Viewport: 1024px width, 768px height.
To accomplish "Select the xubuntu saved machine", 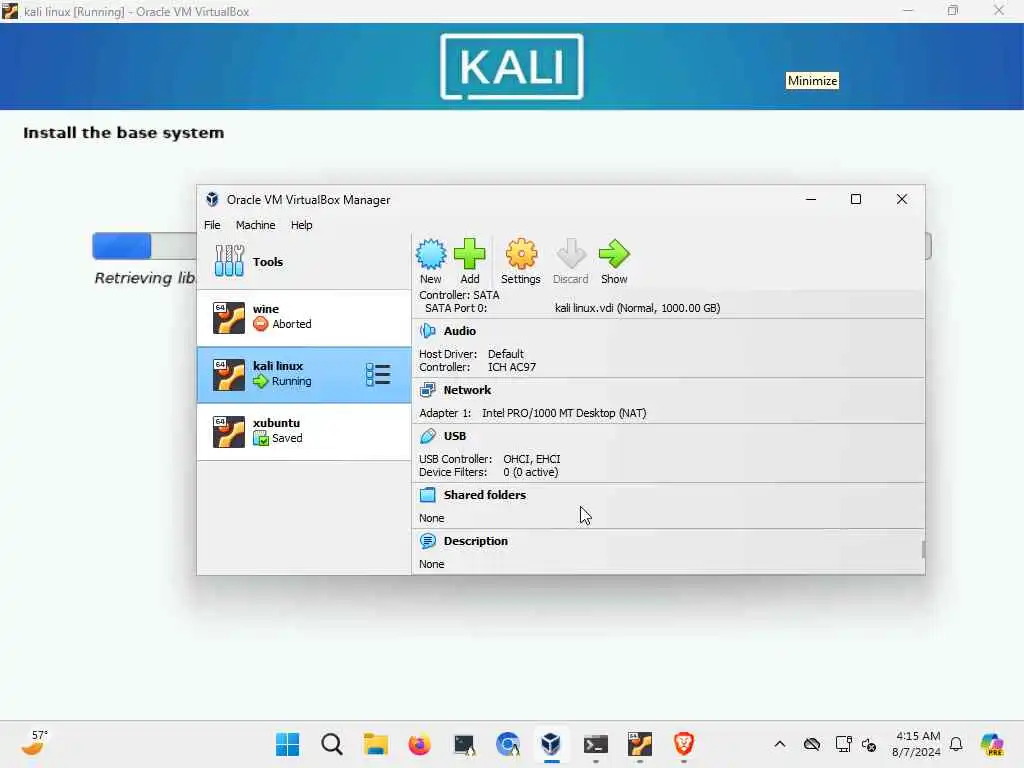I will 304,432.
